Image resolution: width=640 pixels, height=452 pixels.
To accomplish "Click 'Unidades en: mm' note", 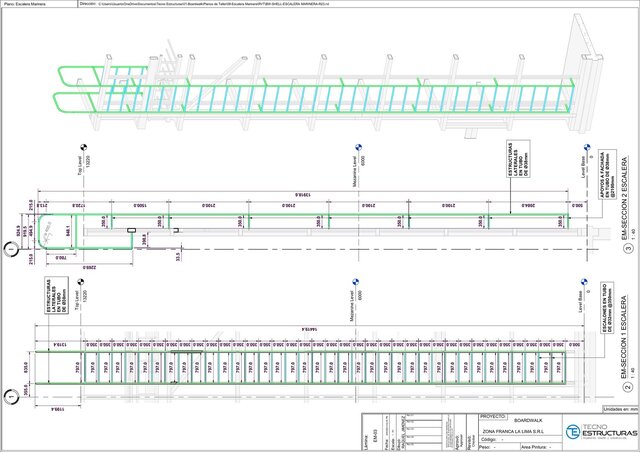I will click(620, 409).
